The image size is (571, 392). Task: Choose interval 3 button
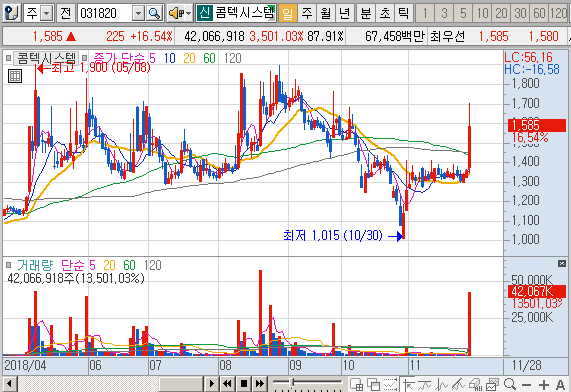444,14
